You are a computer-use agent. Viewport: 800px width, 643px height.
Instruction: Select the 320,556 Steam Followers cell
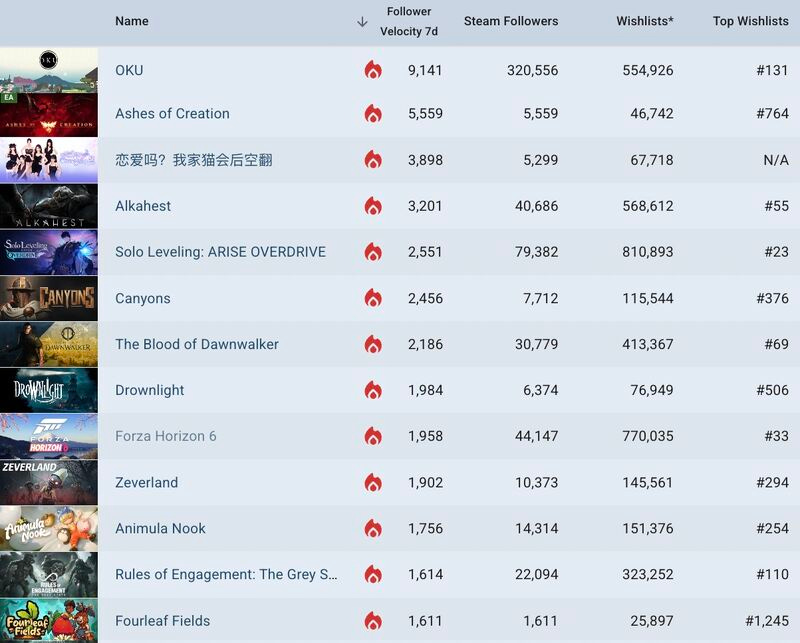(x=533, y=70)
